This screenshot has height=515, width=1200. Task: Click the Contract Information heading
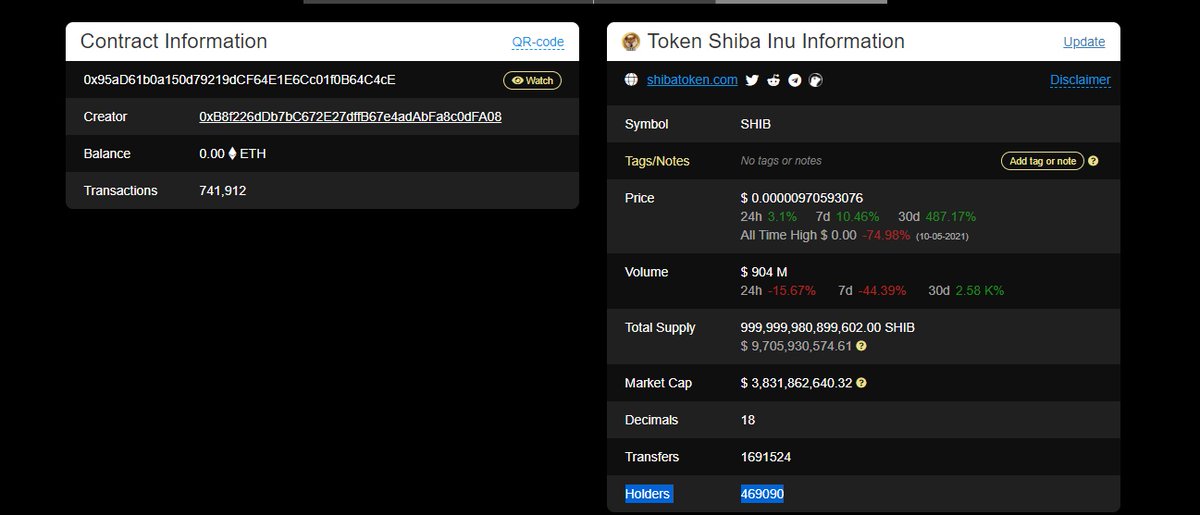[x=174, y=41]
